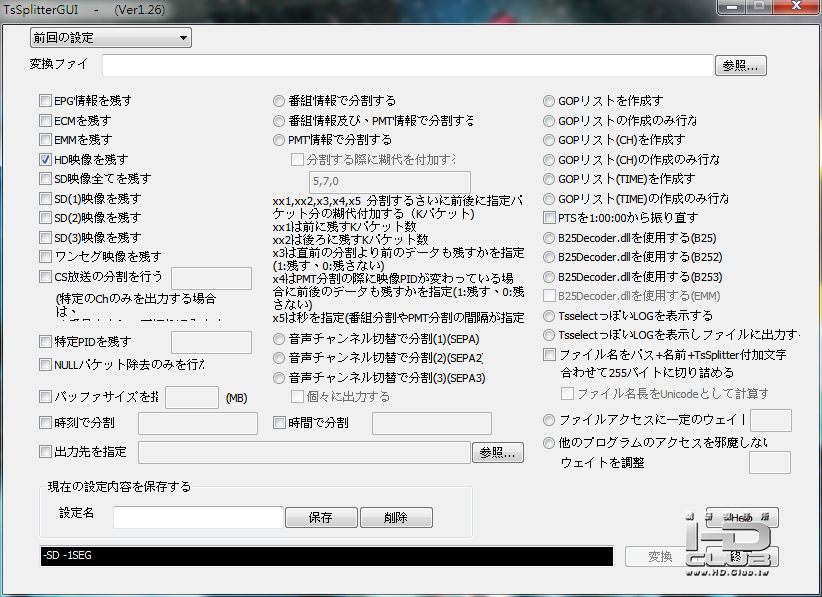Enable the EPG情報を残す checkbox
Screen dimensions: 822x597
(46, 100)
